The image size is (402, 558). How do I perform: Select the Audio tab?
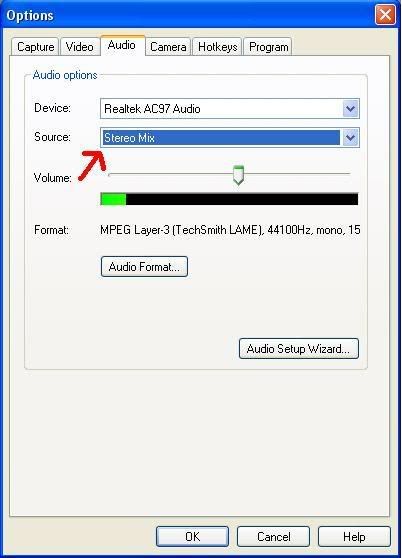pyautogui.click(x=122, y=45)
